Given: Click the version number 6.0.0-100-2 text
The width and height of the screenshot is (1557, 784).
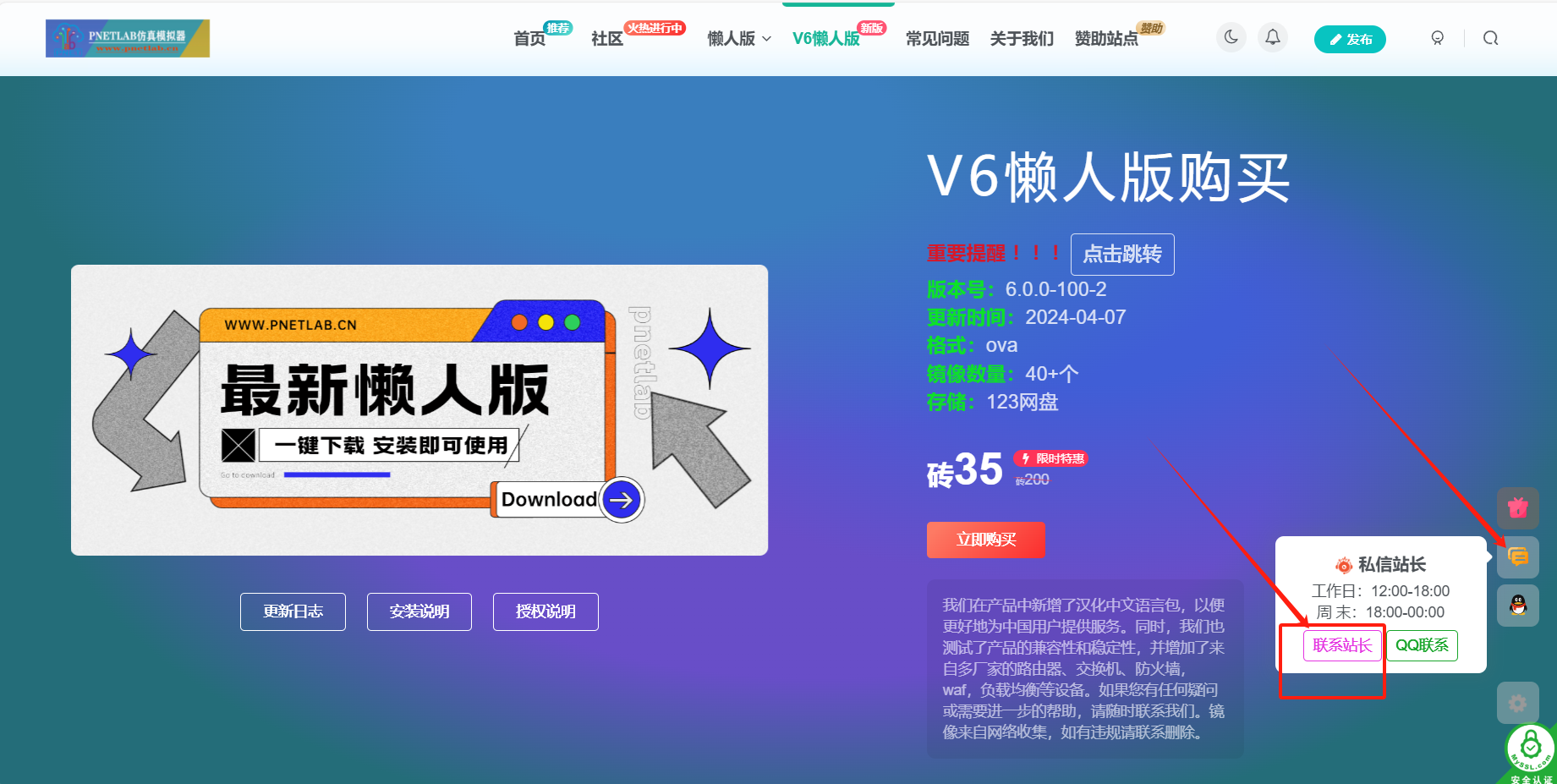Looking at the screenshot, I should (x=1055, y=289).
